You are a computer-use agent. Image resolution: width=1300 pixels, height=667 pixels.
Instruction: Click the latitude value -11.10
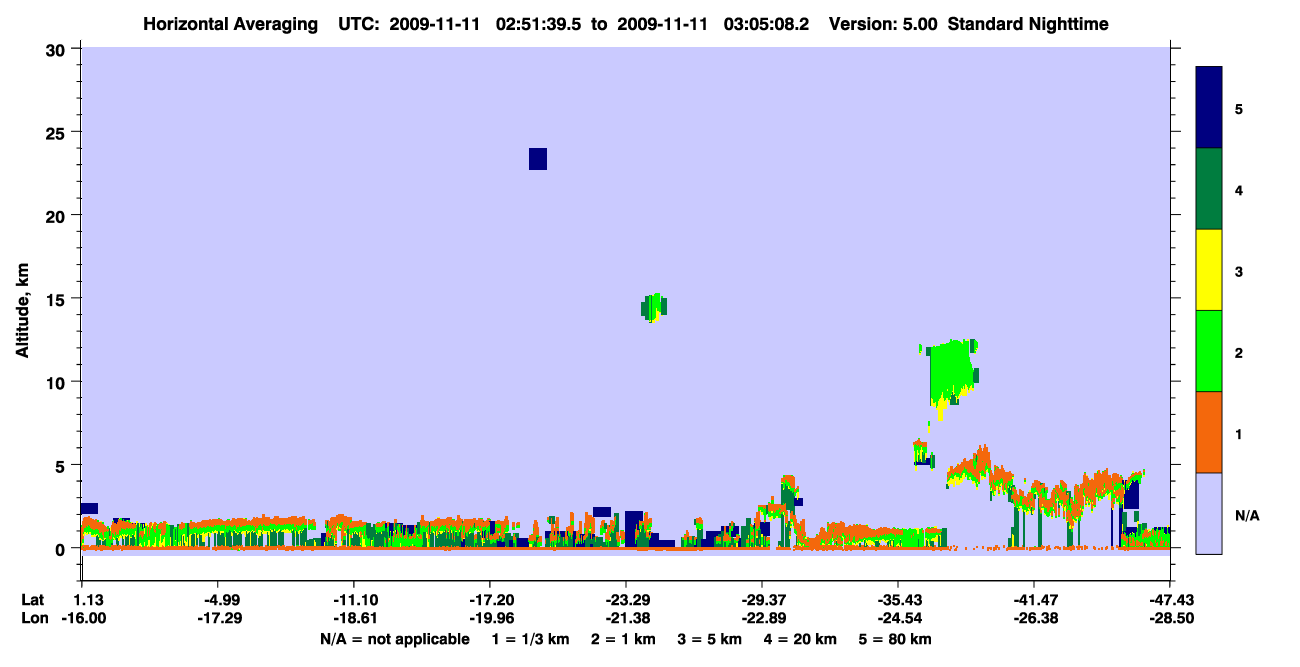point(353,600)
